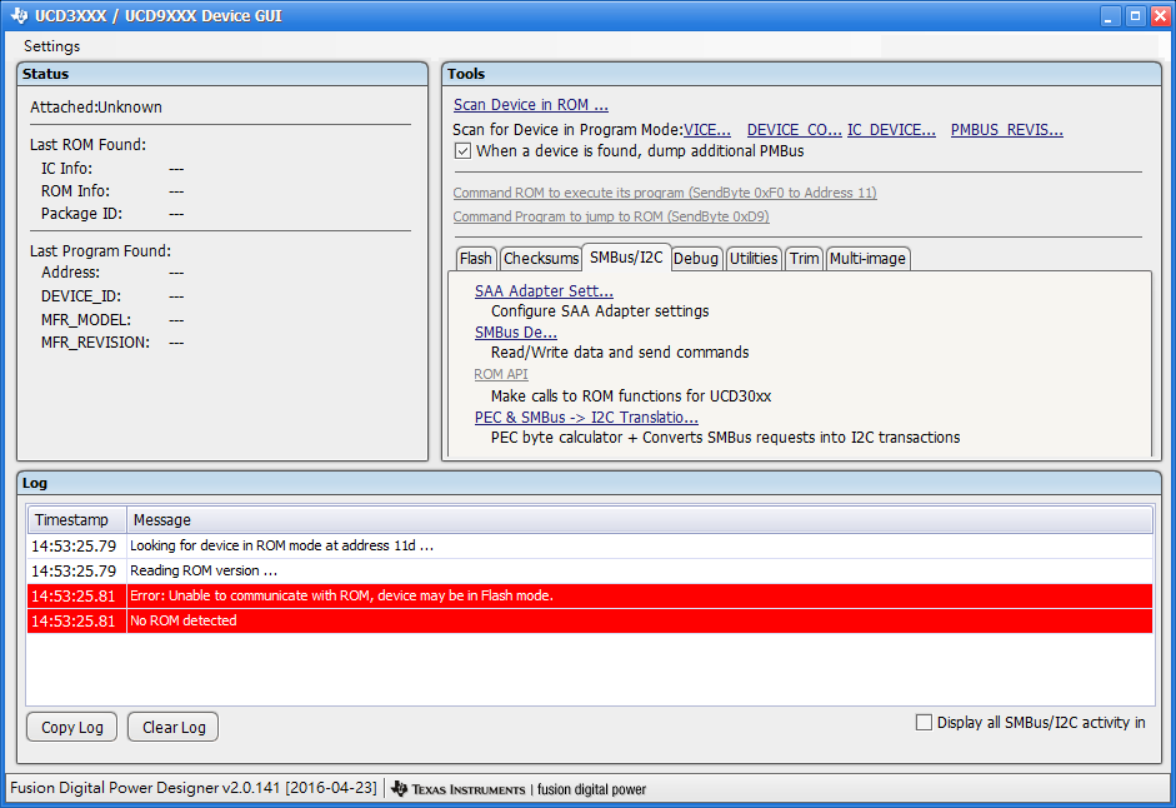Open the Utilities tab
1176x808 pixels.
point(753,259)
